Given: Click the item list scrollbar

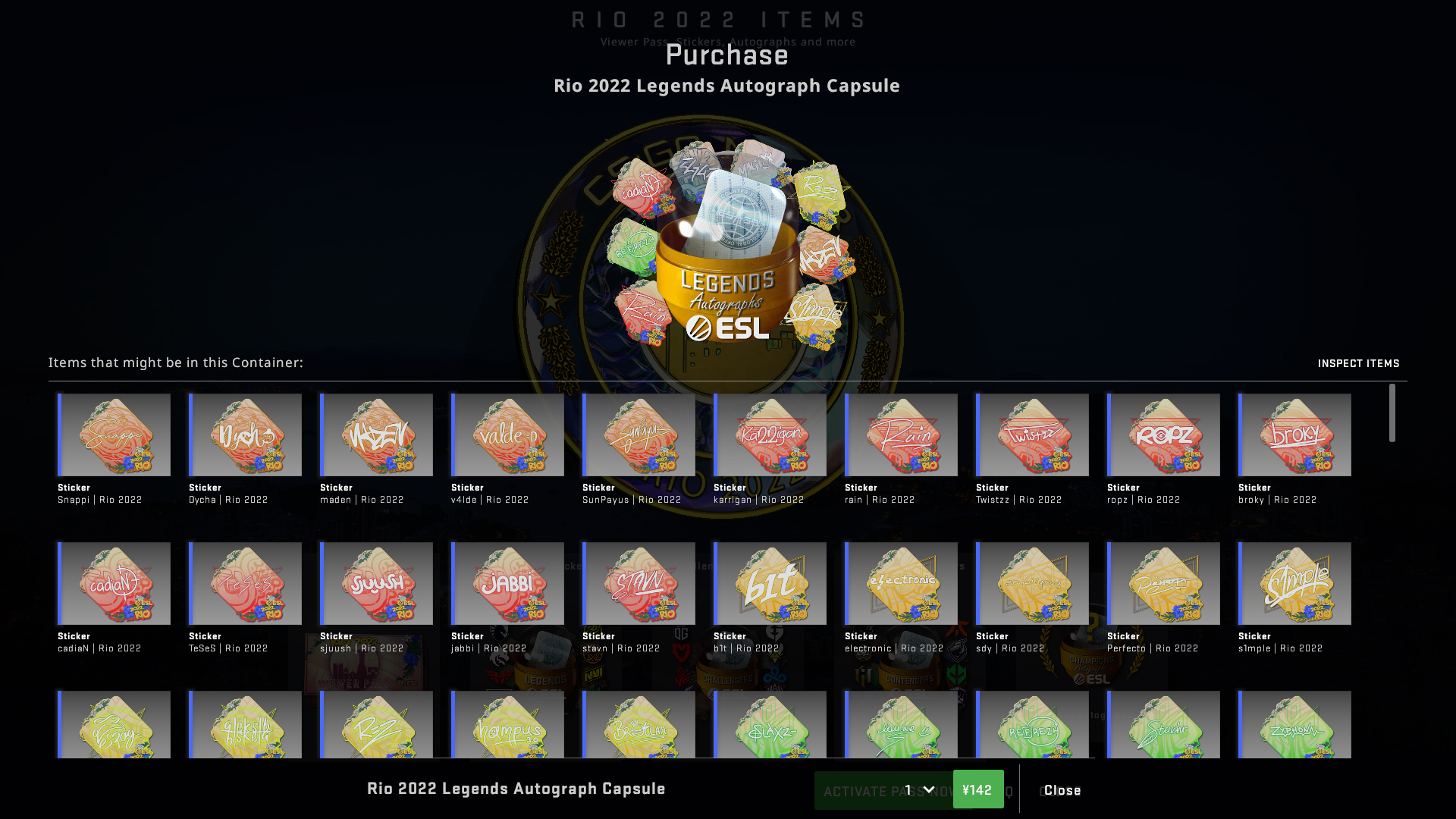Looking at the screenshot, I should pos(1392,413).
